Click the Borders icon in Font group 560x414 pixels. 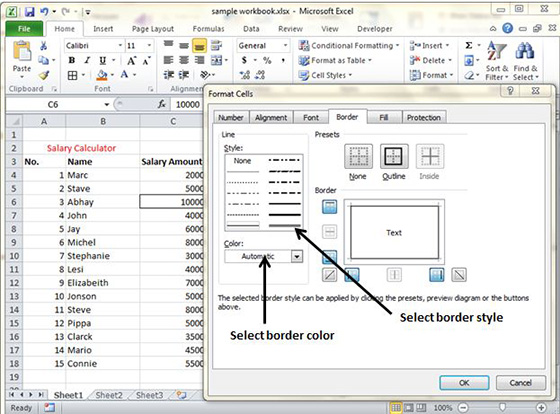point(72,75)
